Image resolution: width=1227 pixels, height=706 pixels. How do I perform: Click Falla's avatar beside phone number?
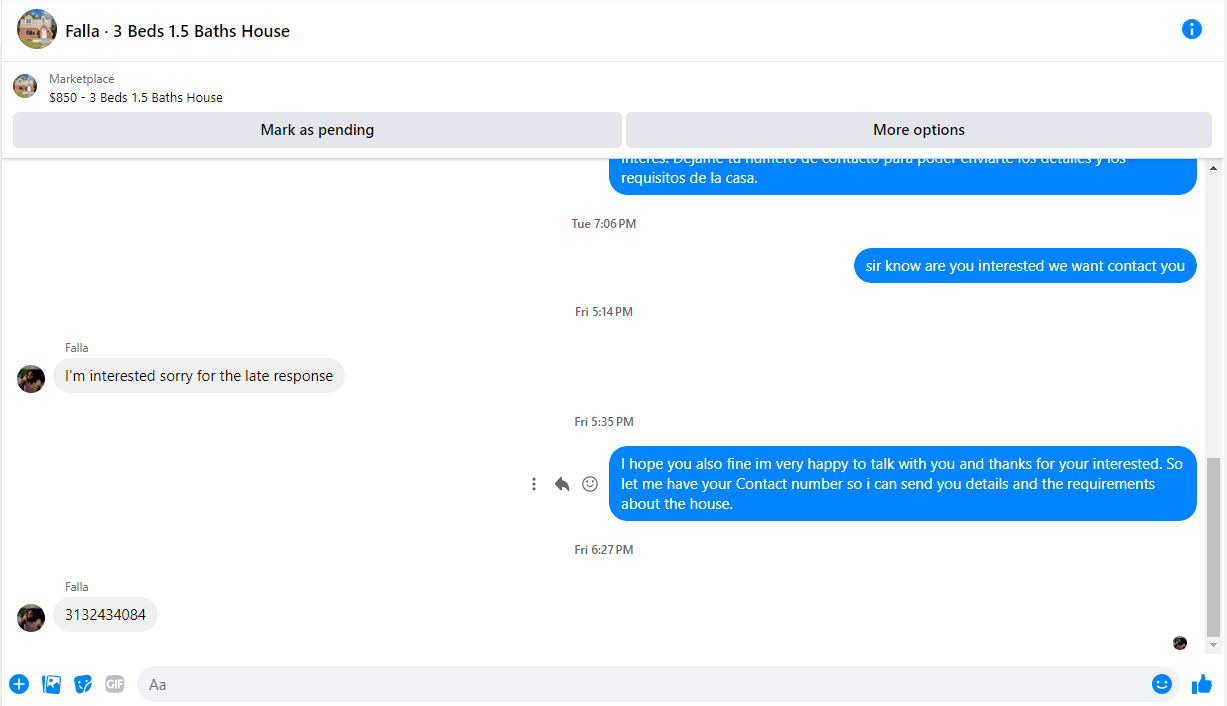pyautogui.click(x=31, y=617)
